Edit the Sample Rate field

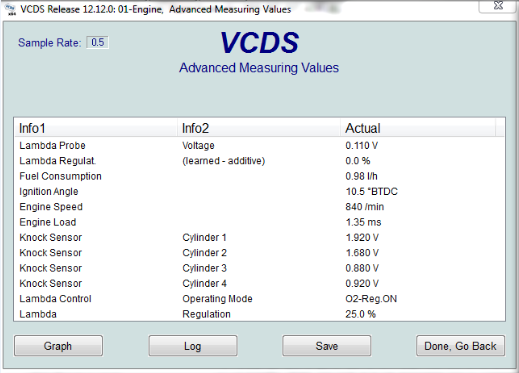(x=97, y=42)
